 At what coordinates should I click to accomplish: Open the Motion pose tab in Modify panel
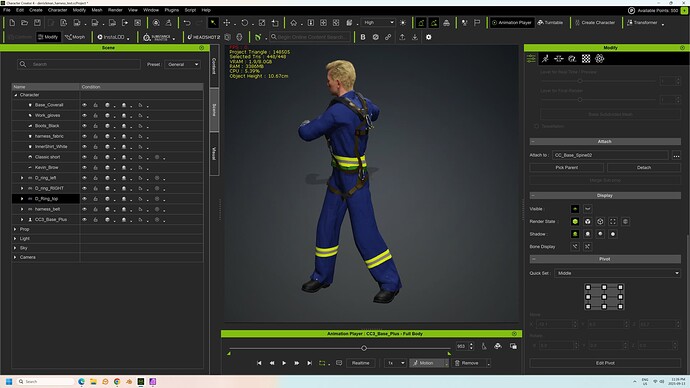click(545, 59)
